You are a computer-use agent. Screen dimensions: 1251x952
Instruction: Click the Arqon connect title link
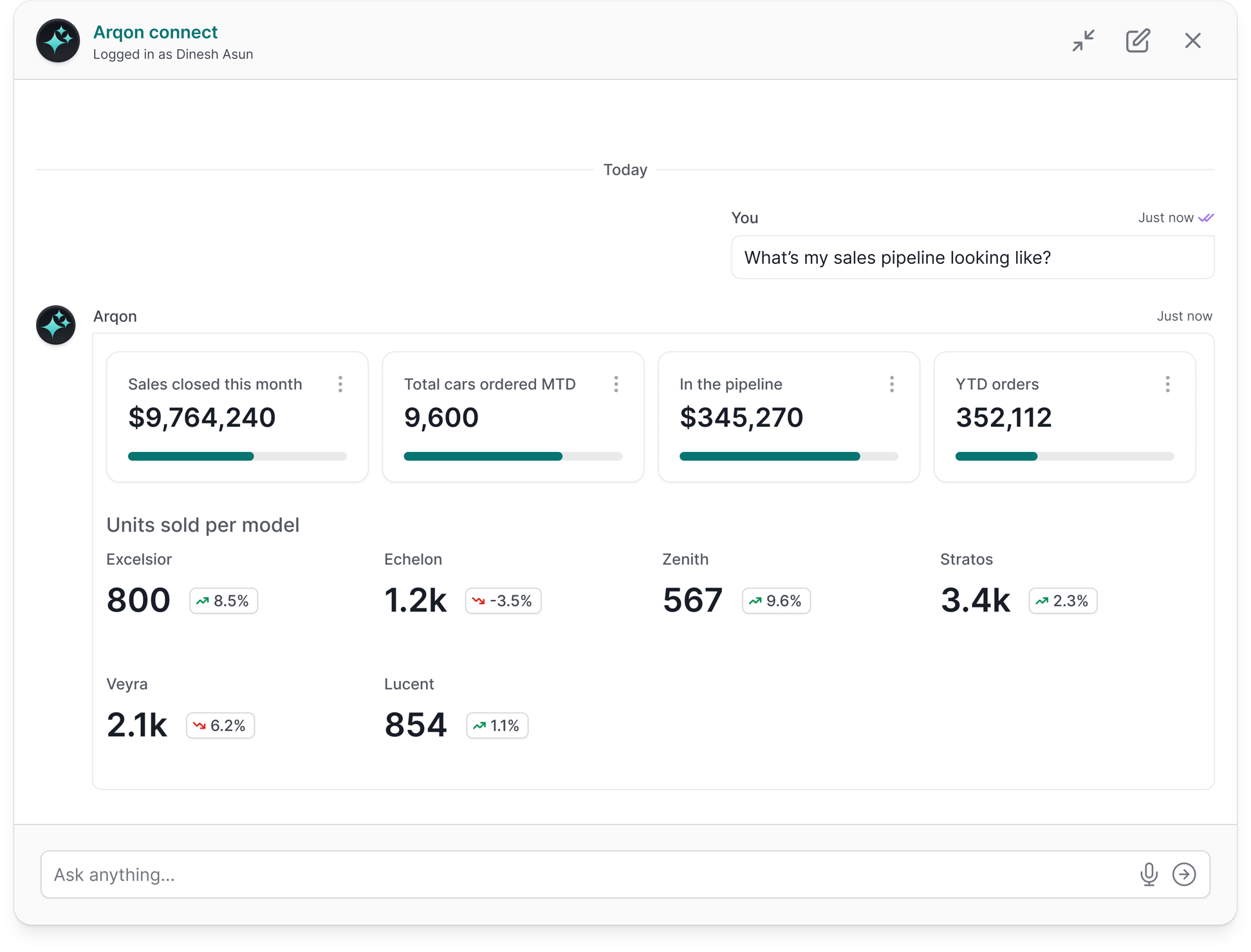click(x=155, y=32)
